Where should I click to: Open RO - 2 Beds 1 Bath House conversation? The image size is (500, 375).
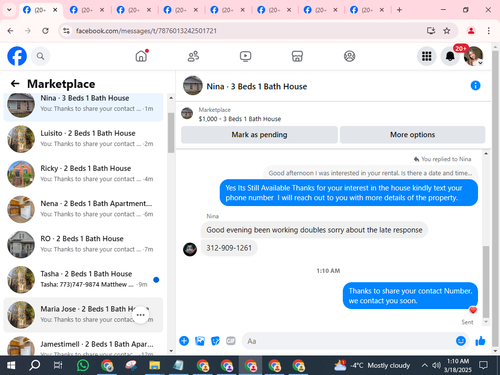tap(83, 244)
